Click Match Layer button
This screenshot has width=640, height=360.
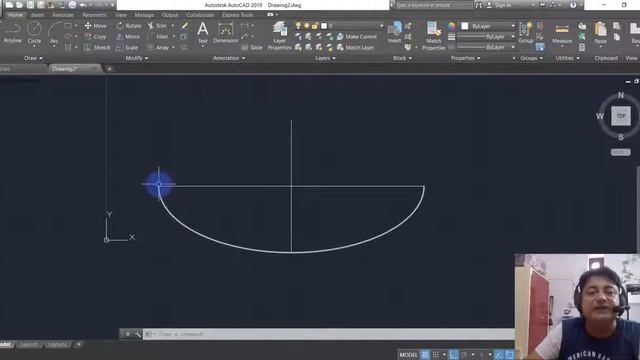point(356,48)
